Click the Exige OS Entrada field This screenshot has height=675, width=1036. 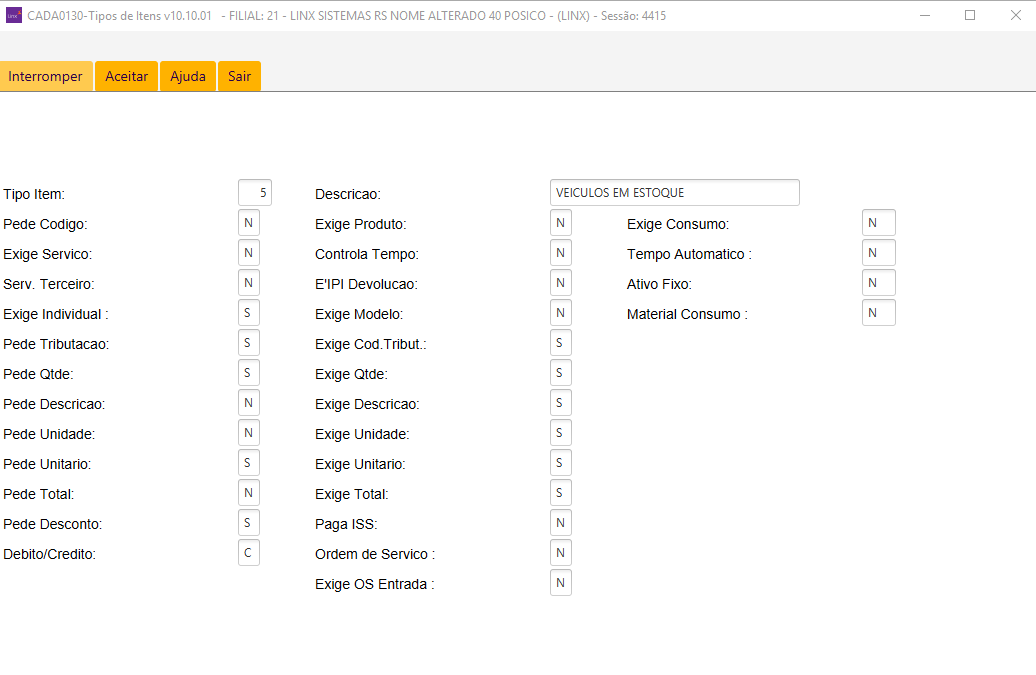coord(561,583)
